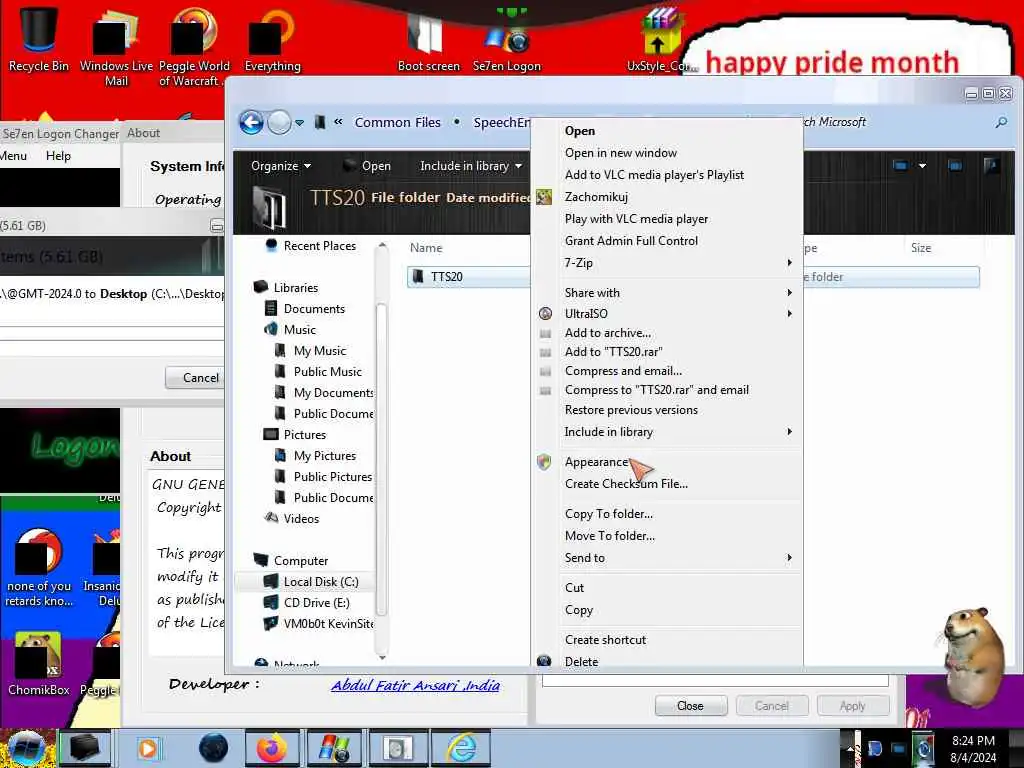Click the dark globe icon on taskbar

click(214, 748)
